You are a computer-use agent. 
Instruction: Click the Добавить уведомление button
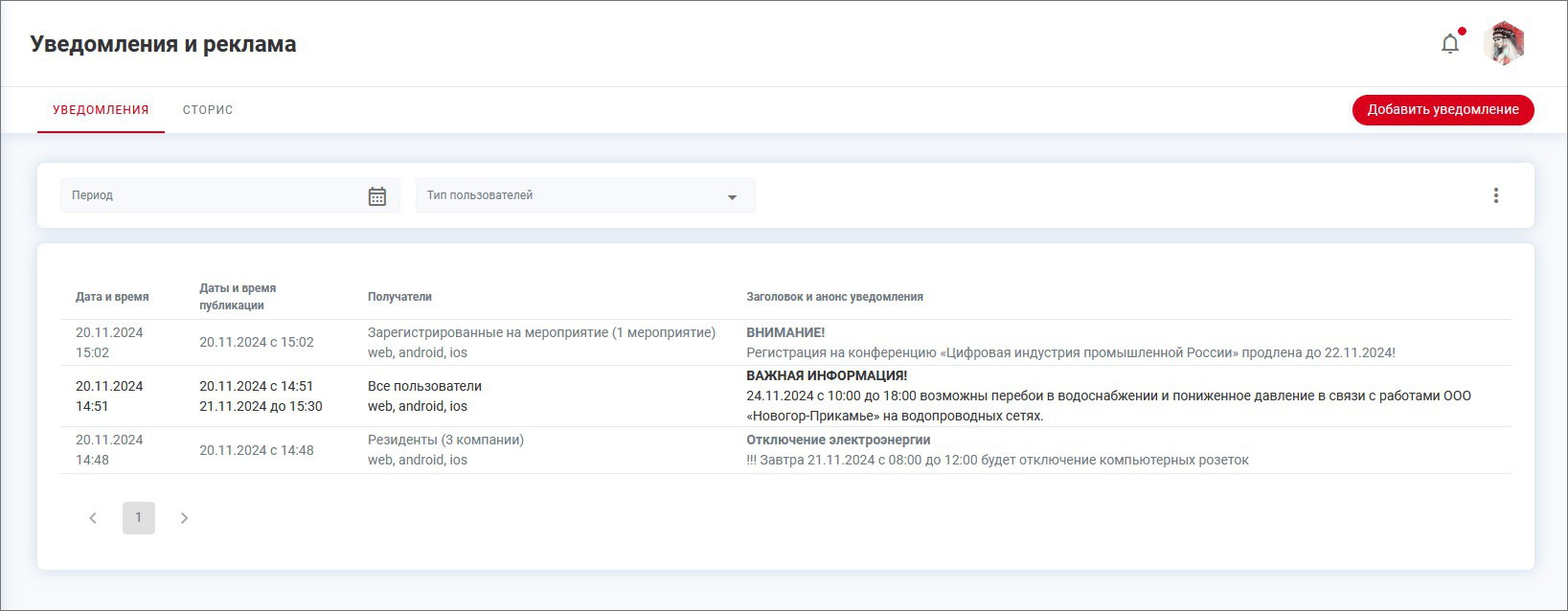click(x=1443, y=110)
